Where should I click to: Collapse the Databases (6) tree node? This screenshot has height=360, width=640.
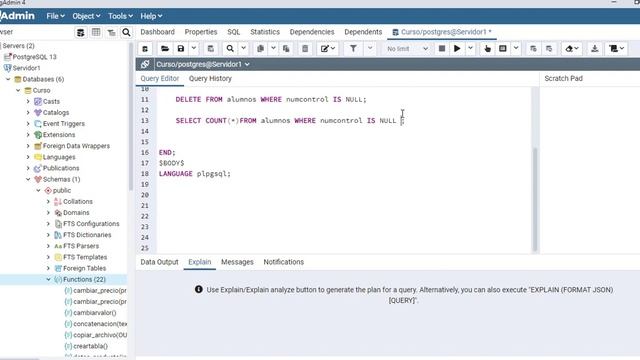[x=8, y=79]
